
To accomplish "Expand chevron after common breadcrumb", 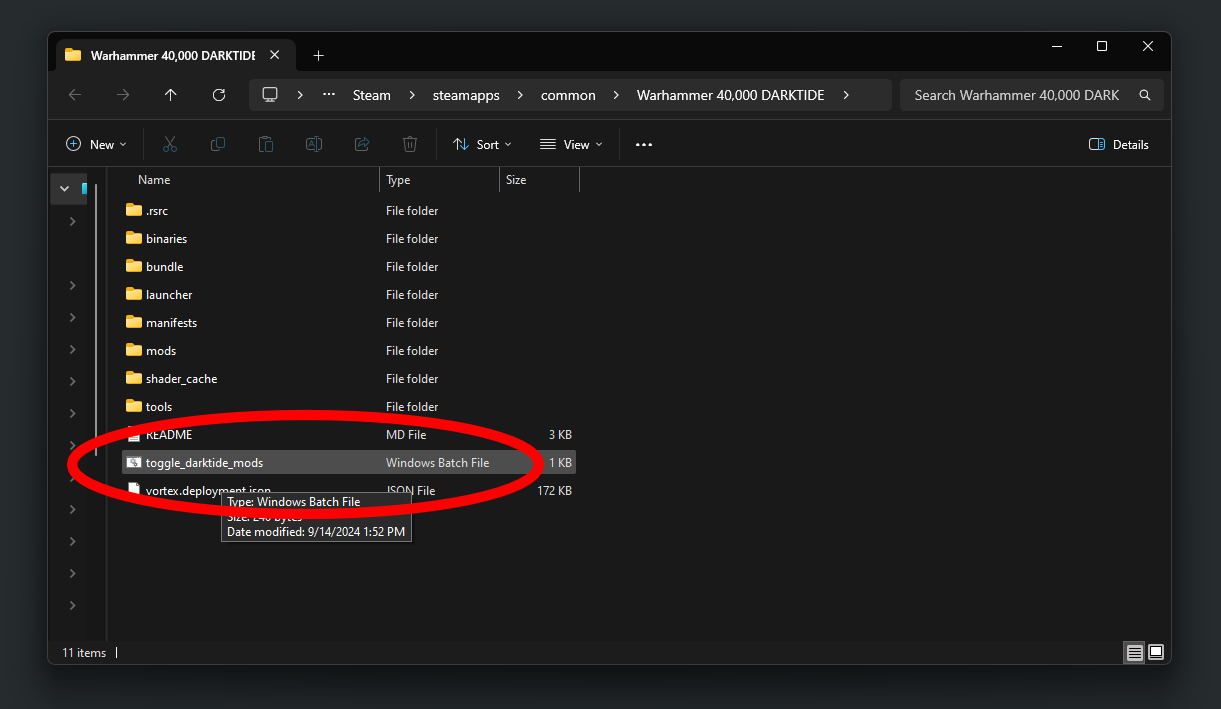I will click(616, 95).
